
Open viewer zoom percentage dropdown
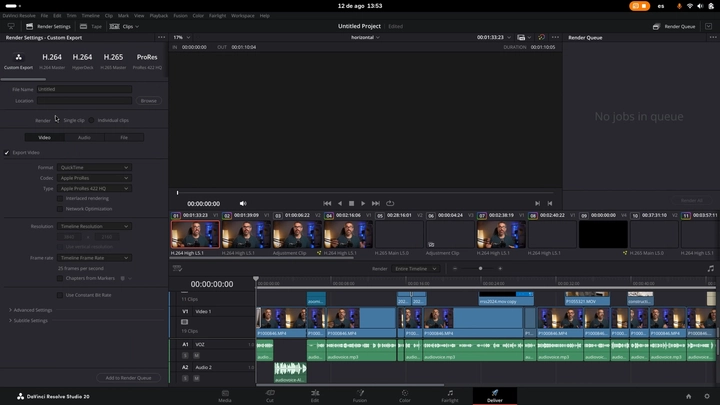(x=181, y=37)
